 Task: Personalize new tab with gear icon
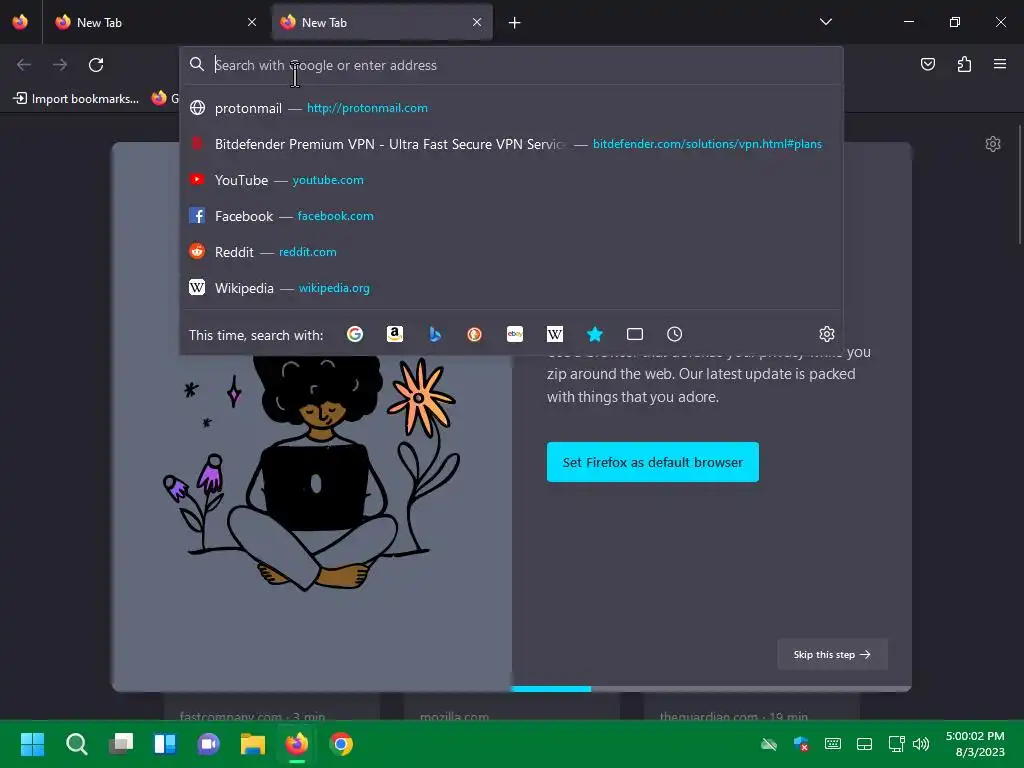tap(993, 144)
